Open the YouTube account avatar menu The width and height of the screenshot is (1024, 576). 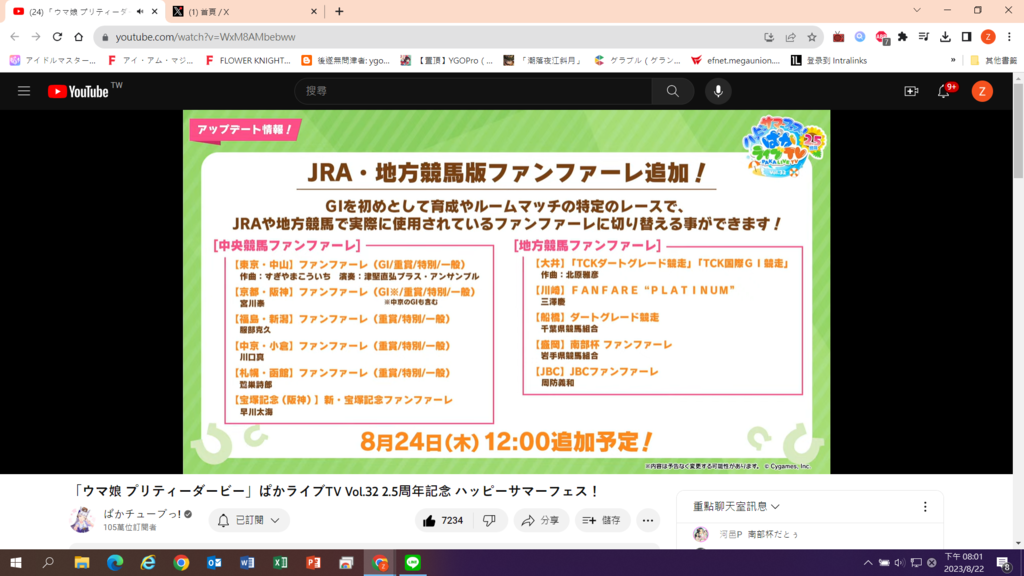(982, 91)
